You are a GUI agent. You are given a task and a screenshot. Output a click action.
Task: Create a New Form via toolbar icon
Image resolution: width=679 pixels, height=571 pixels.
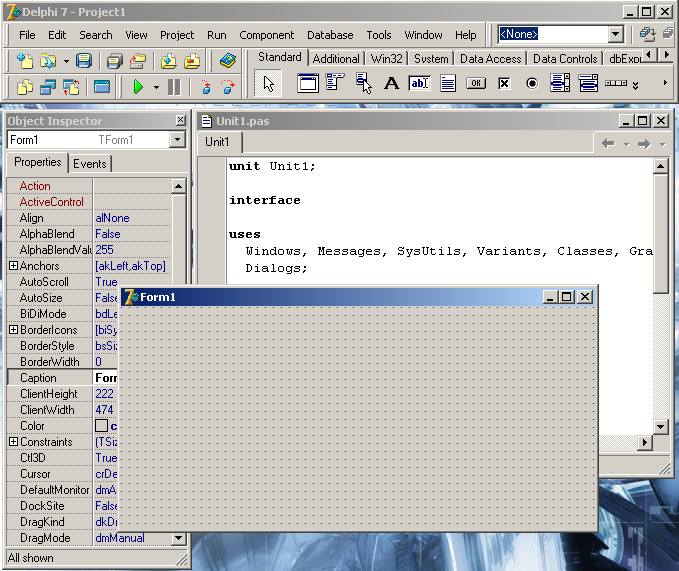click(102, 87)
